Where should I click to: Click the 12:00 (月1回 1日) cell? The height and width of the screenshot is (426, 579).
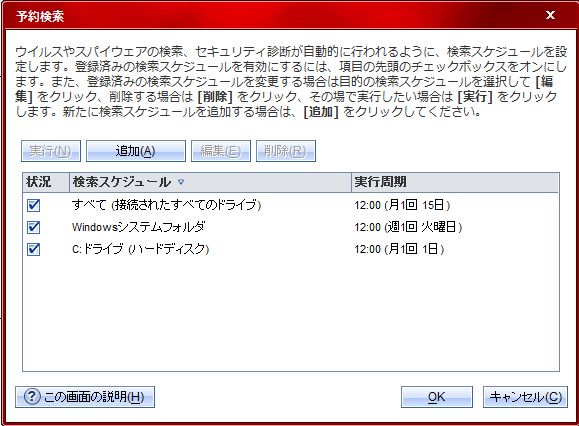point(399,249)
